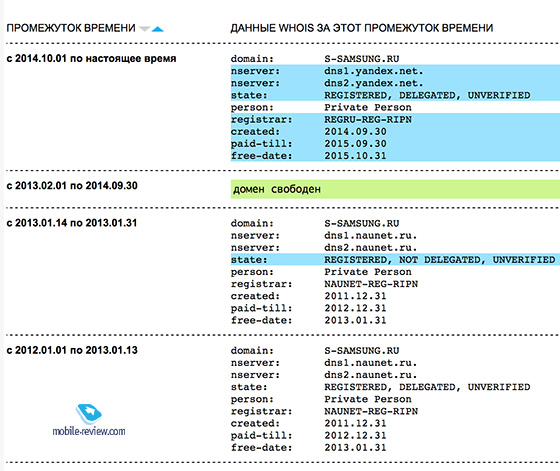Click the created 2014.09.30 row
This screenshot has height=471, width=560.
395,131
